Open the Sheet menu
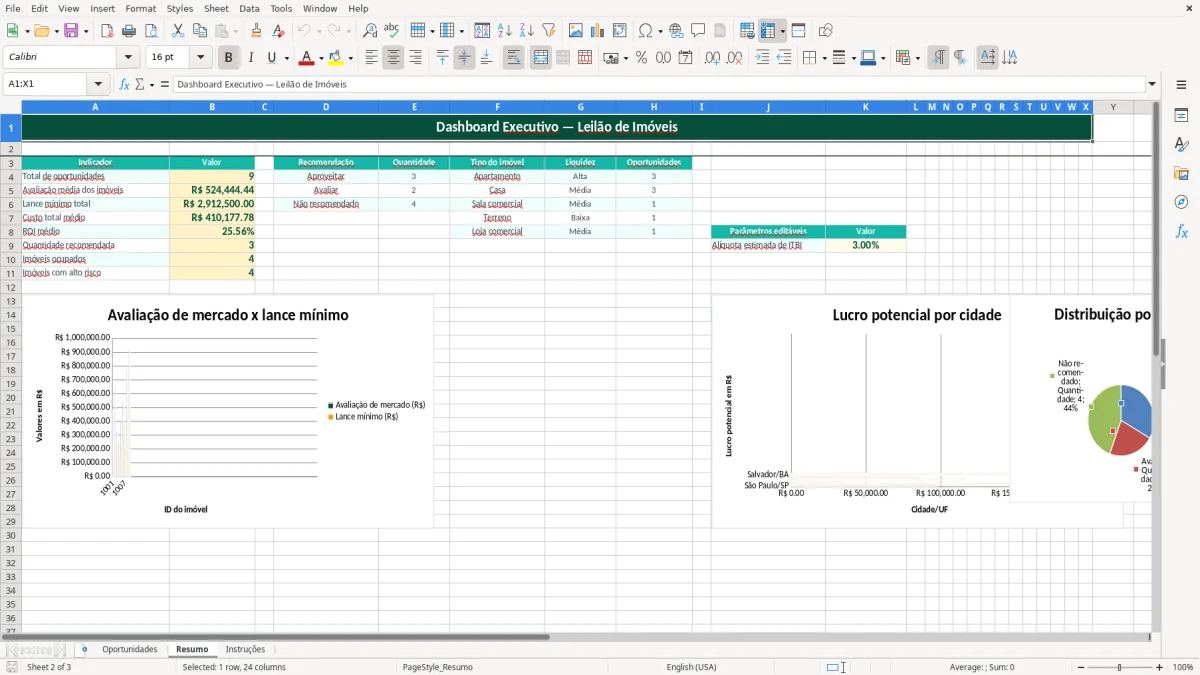This screenshot has height=675, width=1200. pos(216,8)
